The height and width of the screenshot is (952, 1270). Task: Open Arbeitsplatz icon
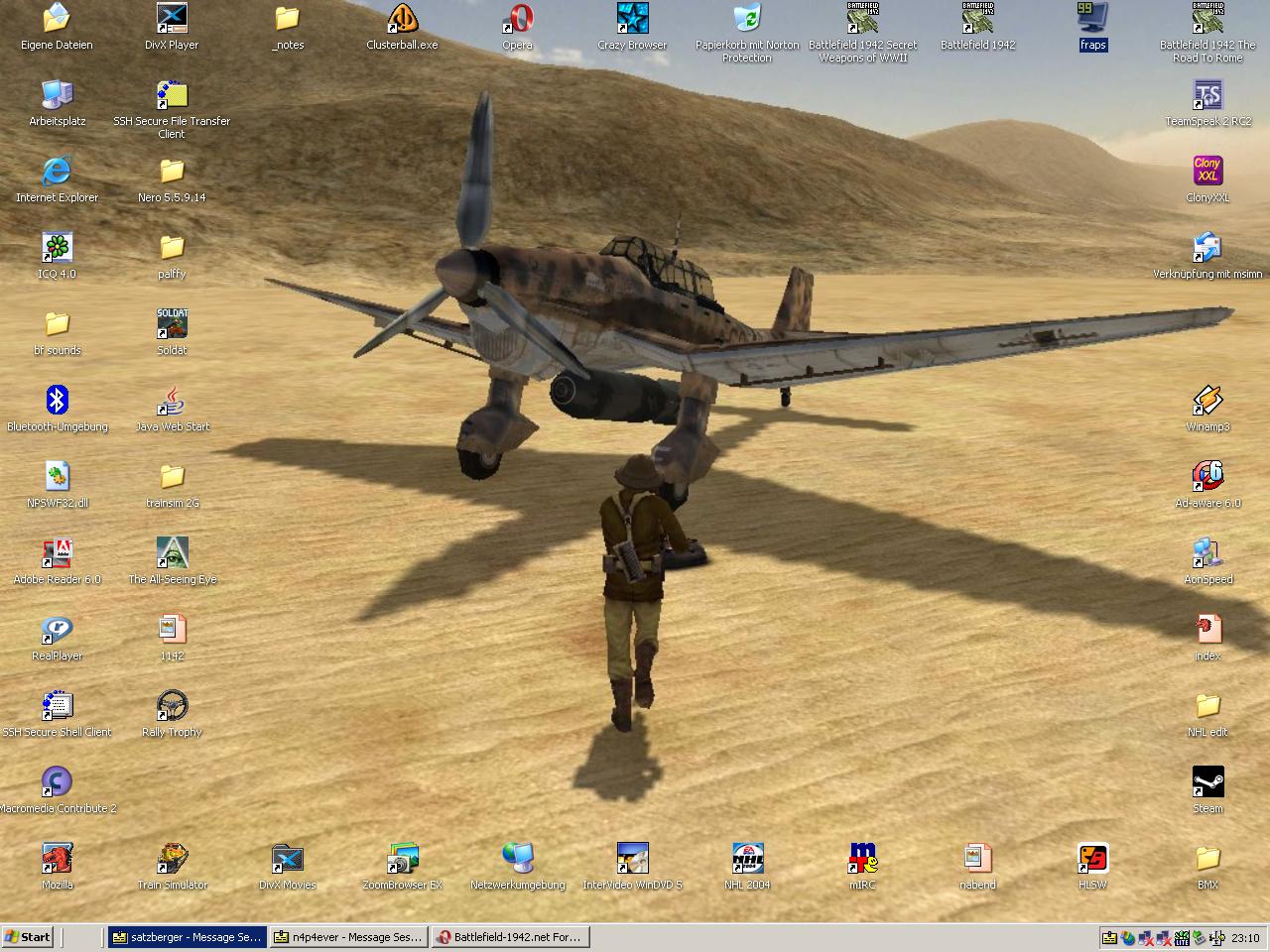pos(57,103)
